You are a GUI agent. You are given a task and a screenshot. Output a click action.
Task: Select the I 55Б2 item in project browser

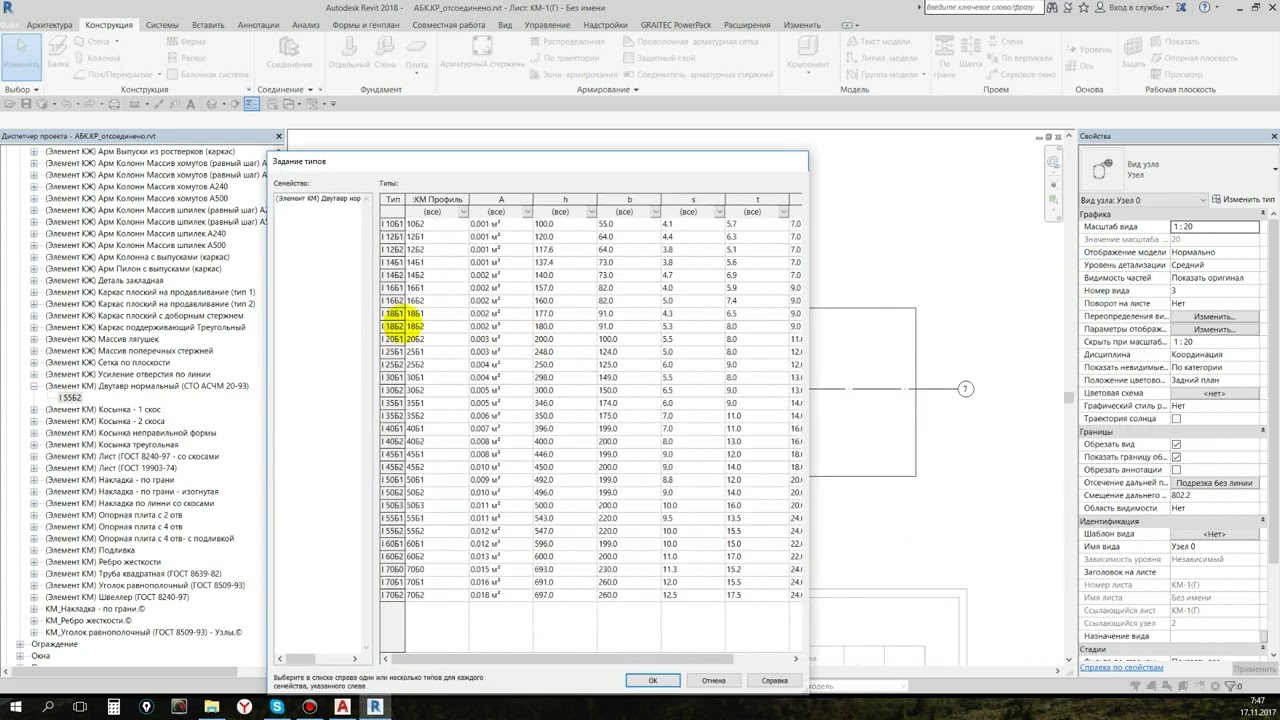click(70, 398)
